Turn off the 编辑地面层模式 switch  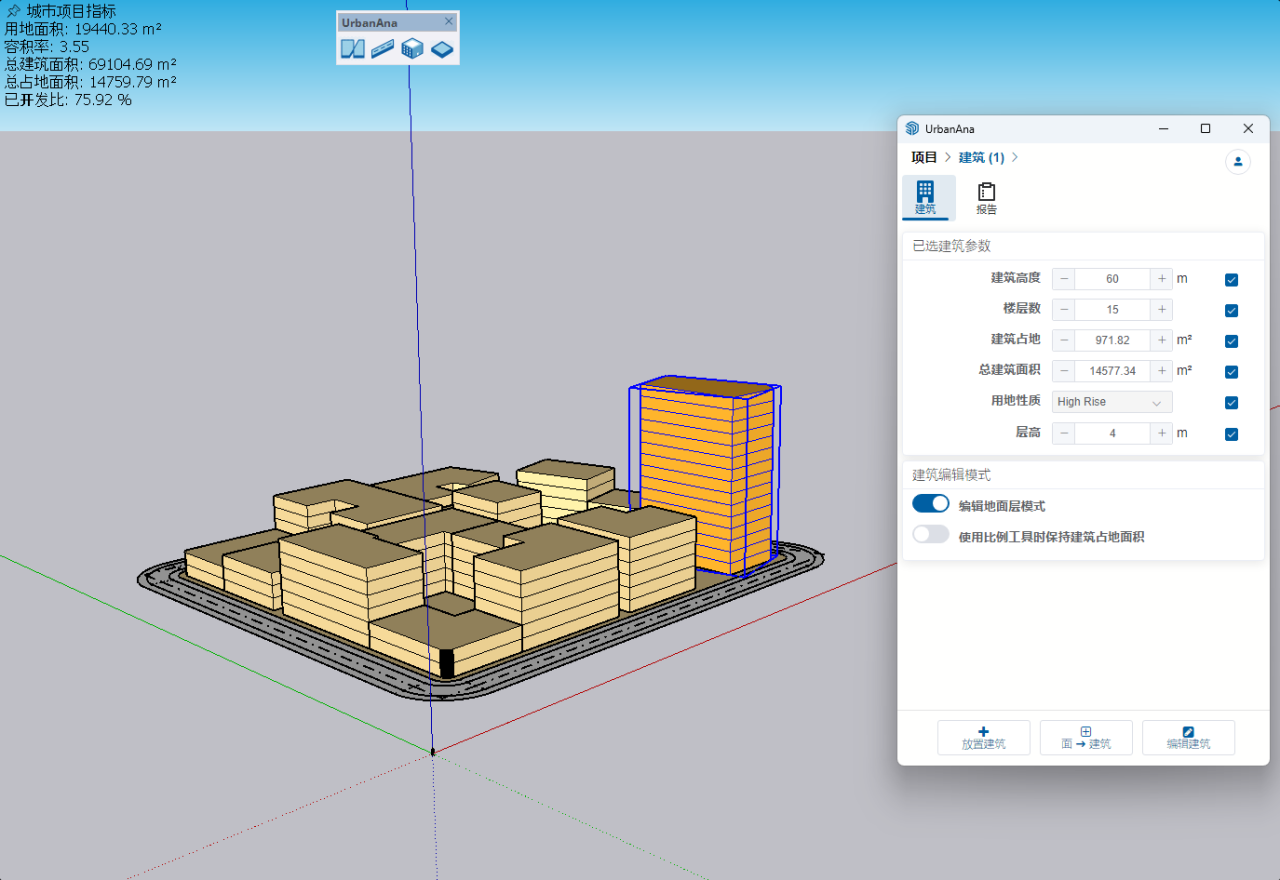point(930,504)
